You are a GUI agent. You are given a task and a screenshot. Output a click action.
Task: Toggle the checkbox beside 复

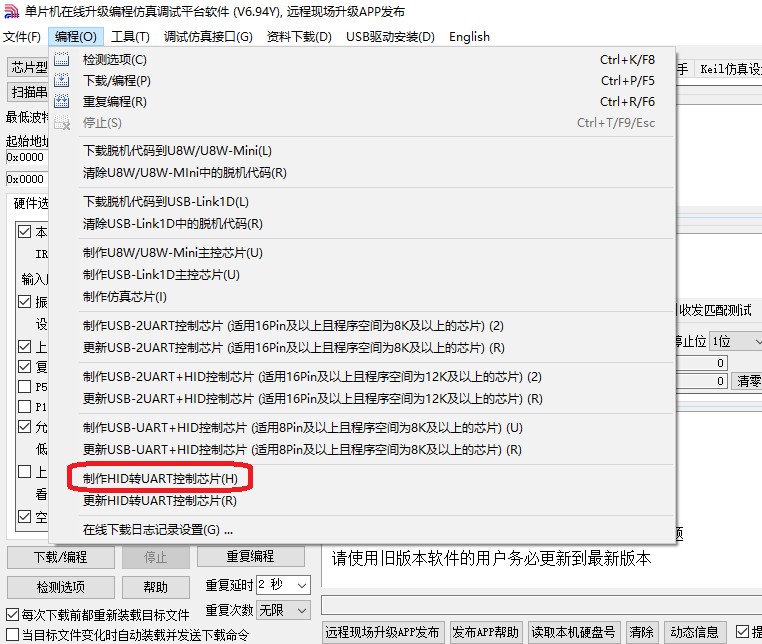coord(24,366)
